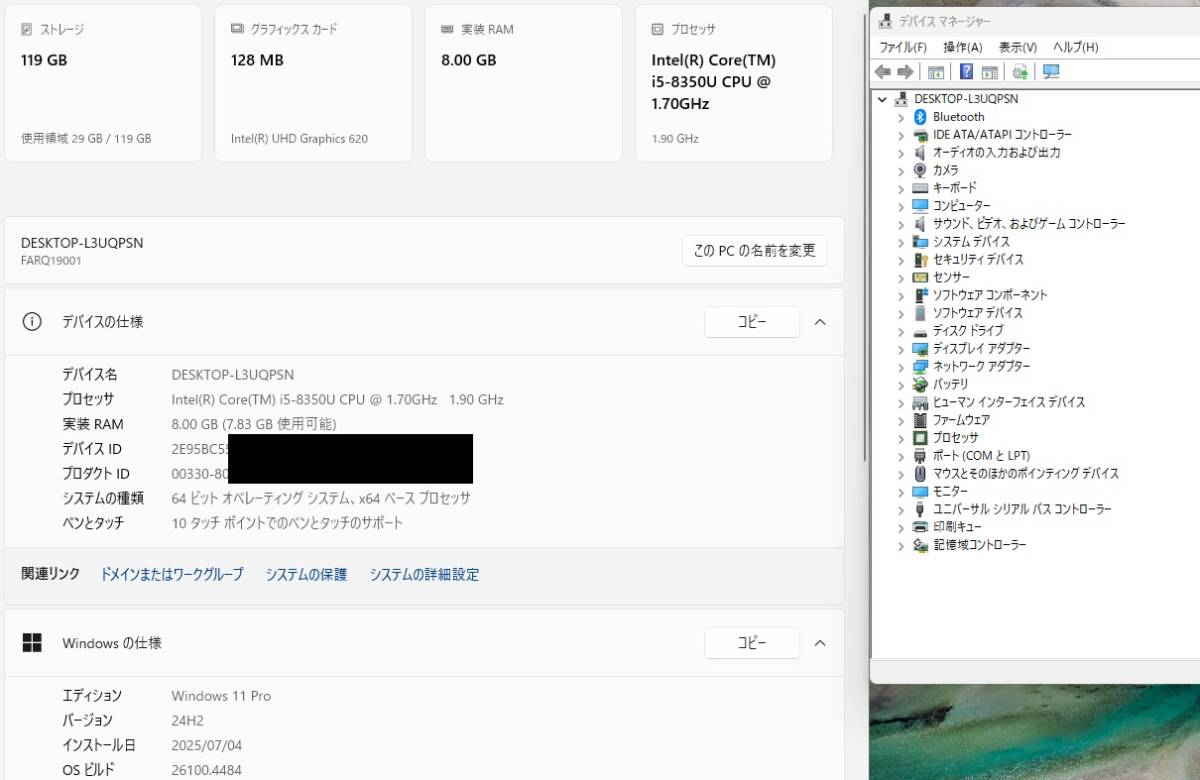Open the ヘルプ(H) menu
This screenshot has width=1200, height=780.
click(x=1076, y=47)
